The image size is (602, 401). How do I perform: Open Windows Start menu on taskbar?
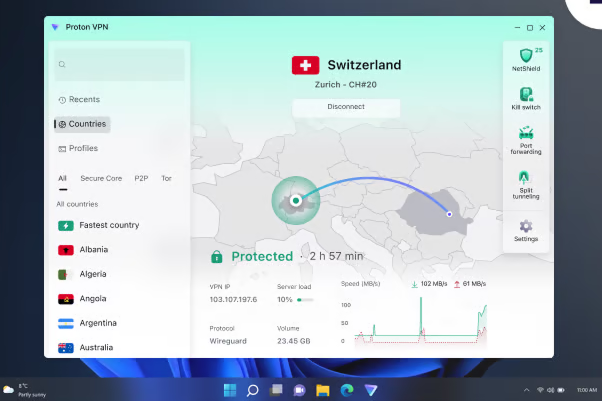[x=230, y=390]
